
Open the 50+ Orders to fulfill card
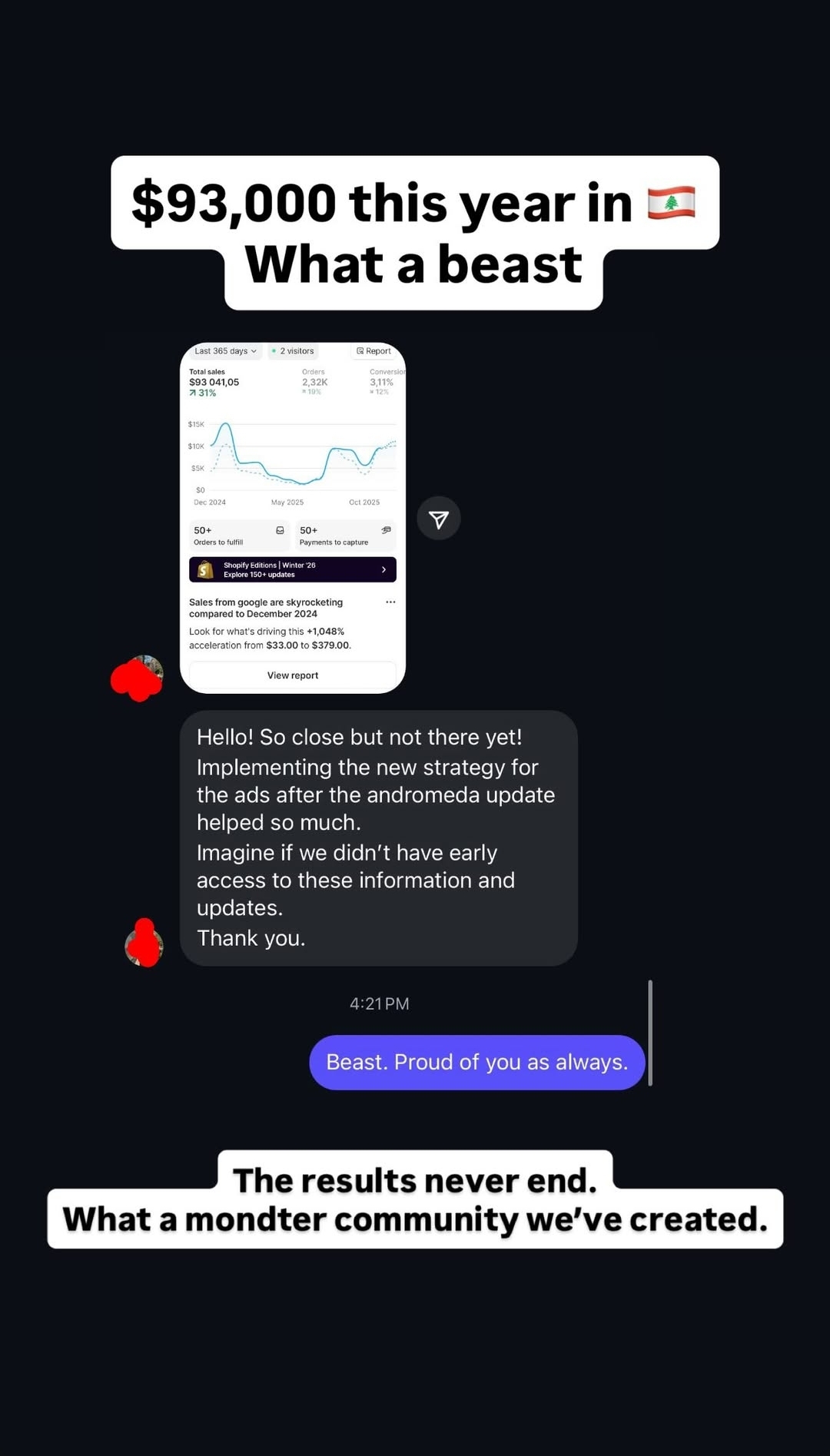[x=239, y=536]
